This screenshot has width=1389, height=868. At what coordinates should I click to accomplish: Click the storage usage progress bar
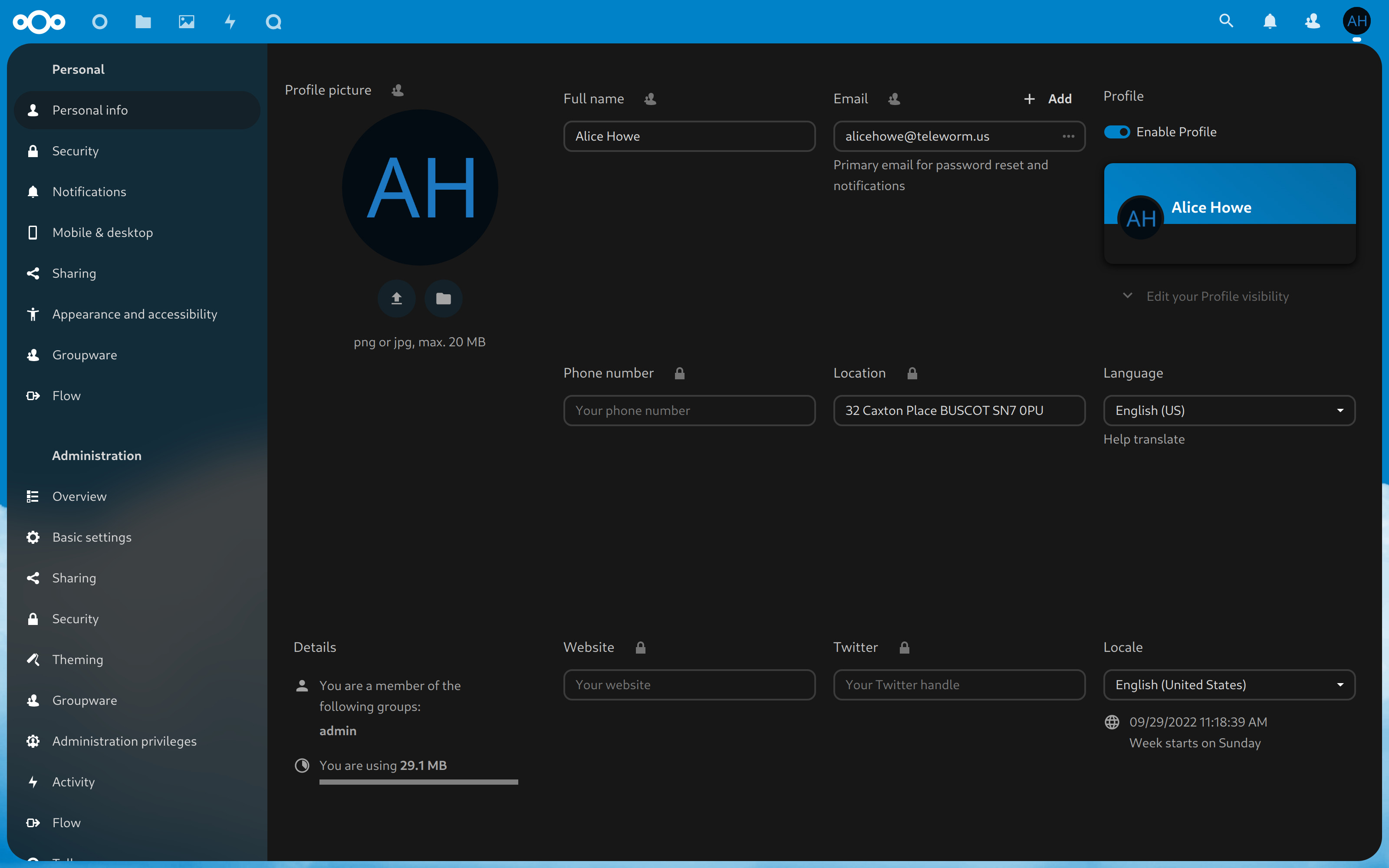coord(418,782)
